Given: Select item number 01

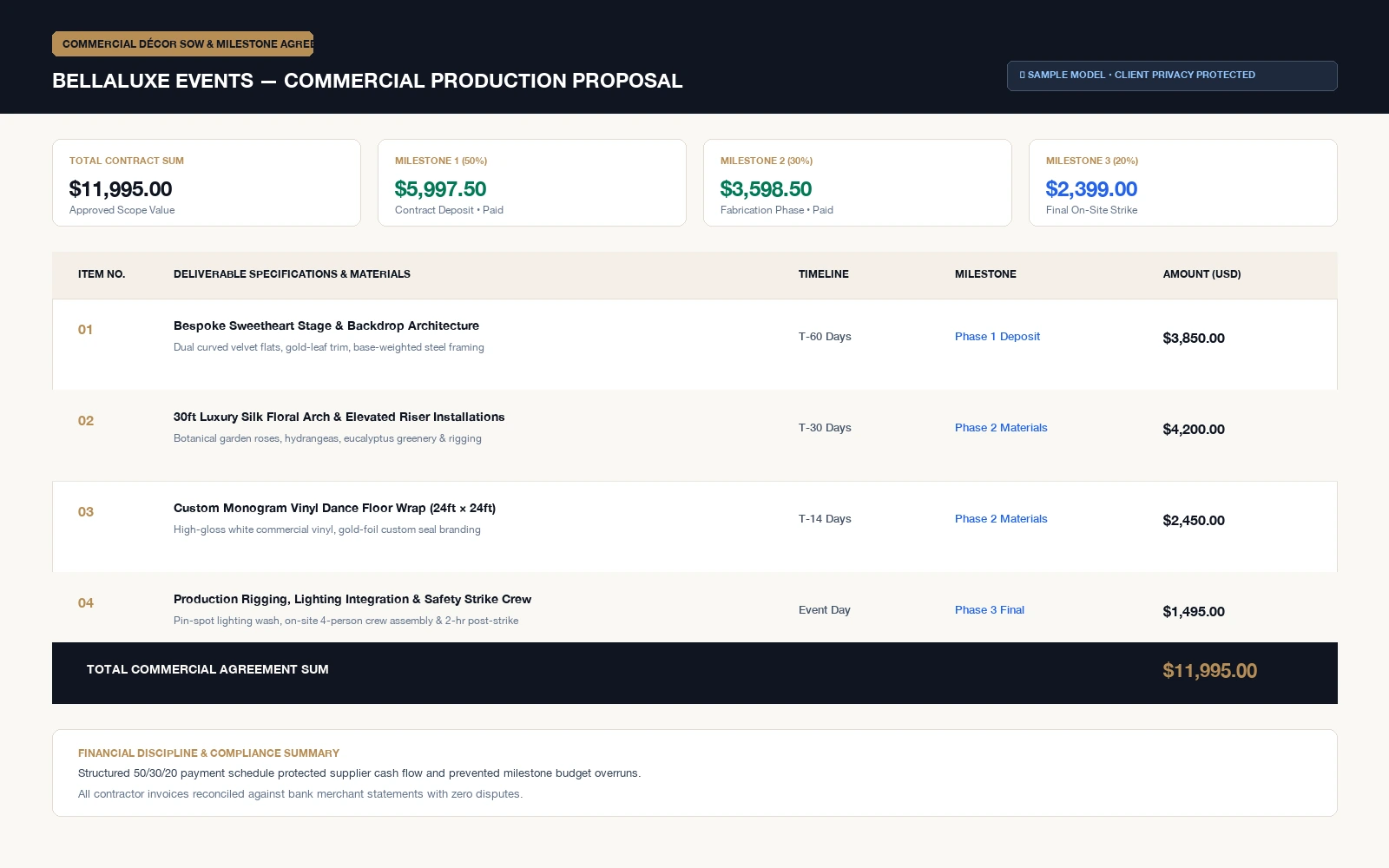Looking at the screenshot, I should click(85, 330).
